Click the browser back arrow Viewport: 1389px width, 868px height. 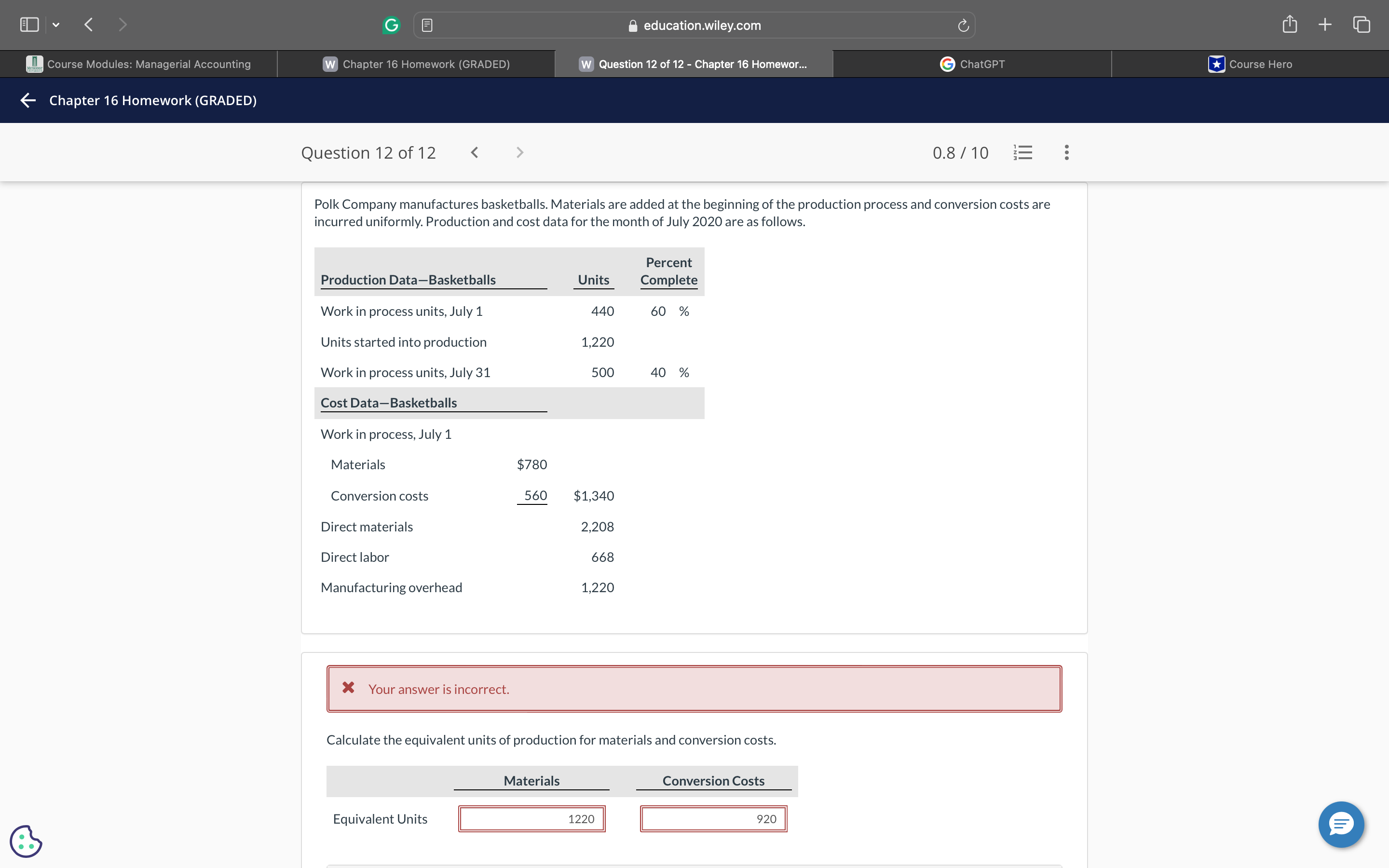tap(88, 25)
